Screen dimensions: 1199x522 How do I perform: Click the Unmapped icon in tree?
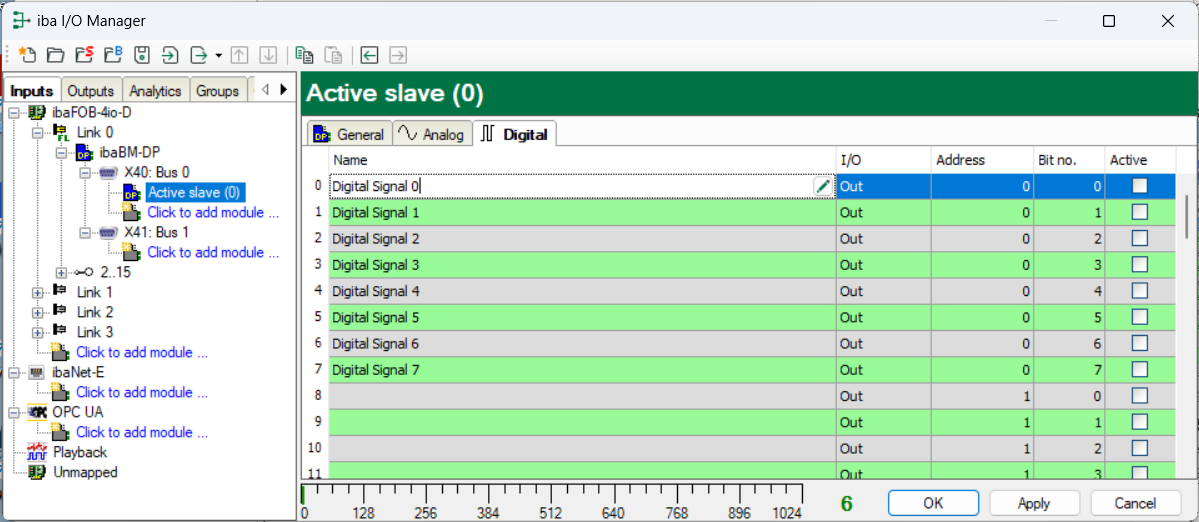[37, 472]
